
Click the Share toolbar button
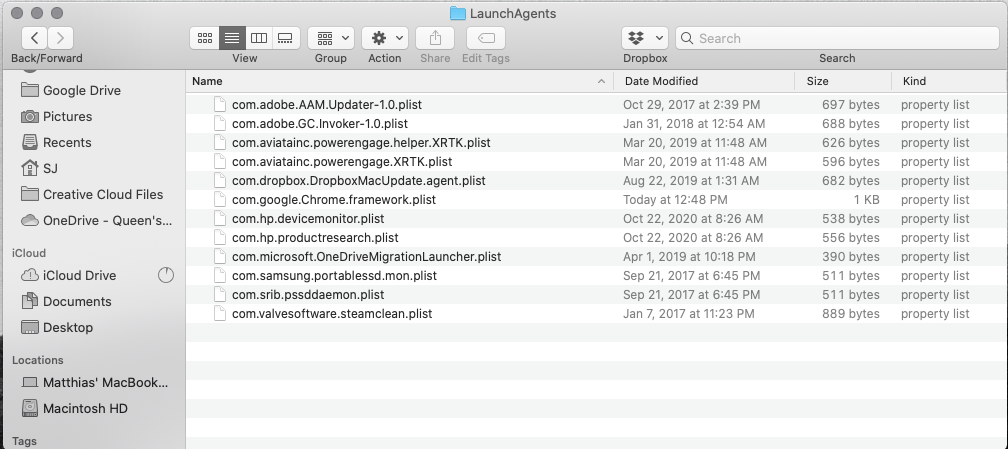[x=435, y=38]
